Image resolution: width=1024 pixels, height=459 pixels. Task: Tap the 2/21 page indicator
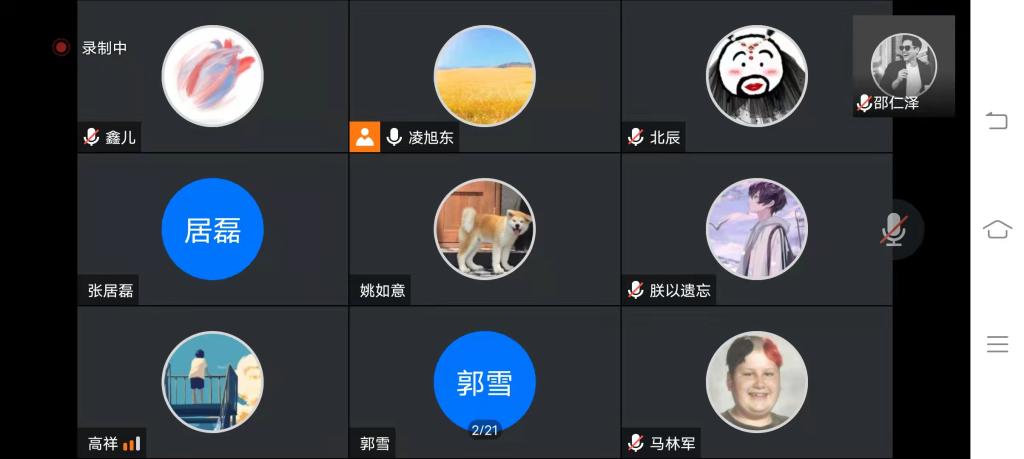(x=485, y=430)
